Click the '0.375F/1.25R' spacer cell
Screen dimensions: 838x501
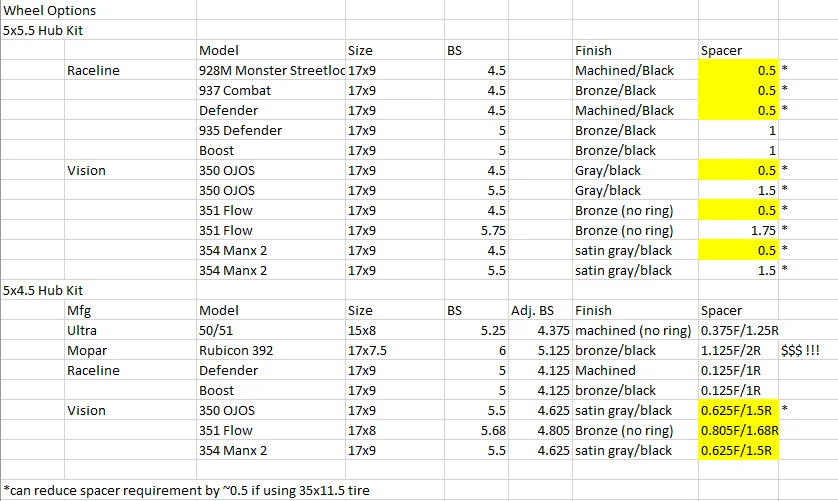738,330
